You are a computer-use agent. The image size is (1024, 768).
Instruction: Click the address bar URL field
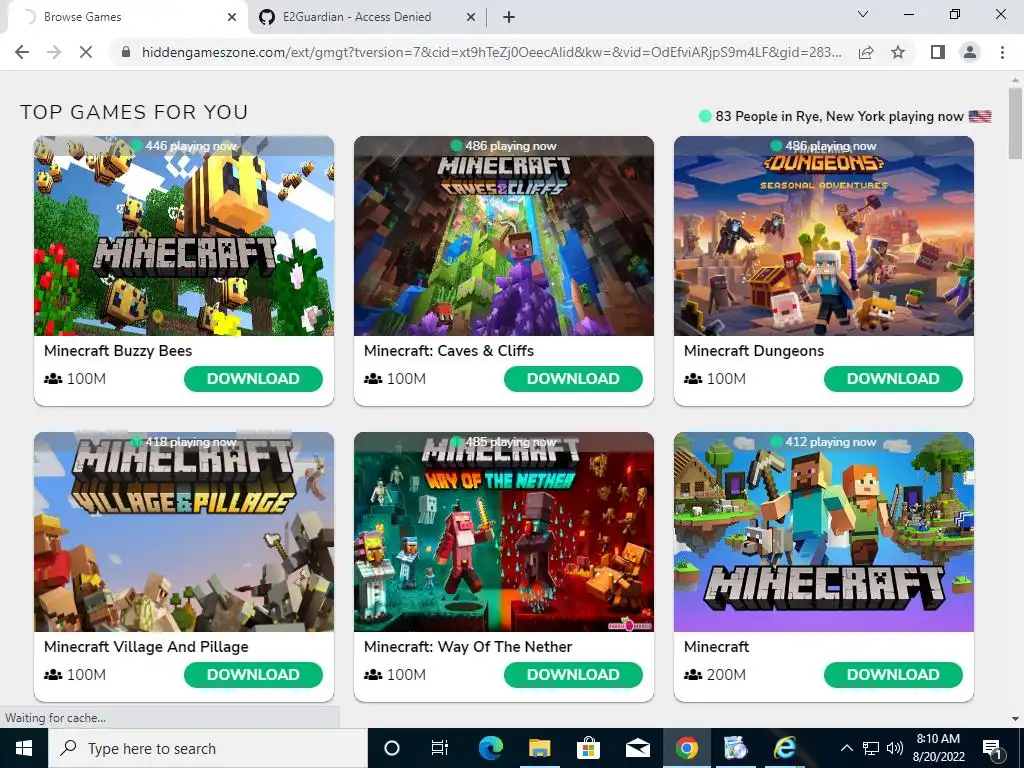point(491,52)
